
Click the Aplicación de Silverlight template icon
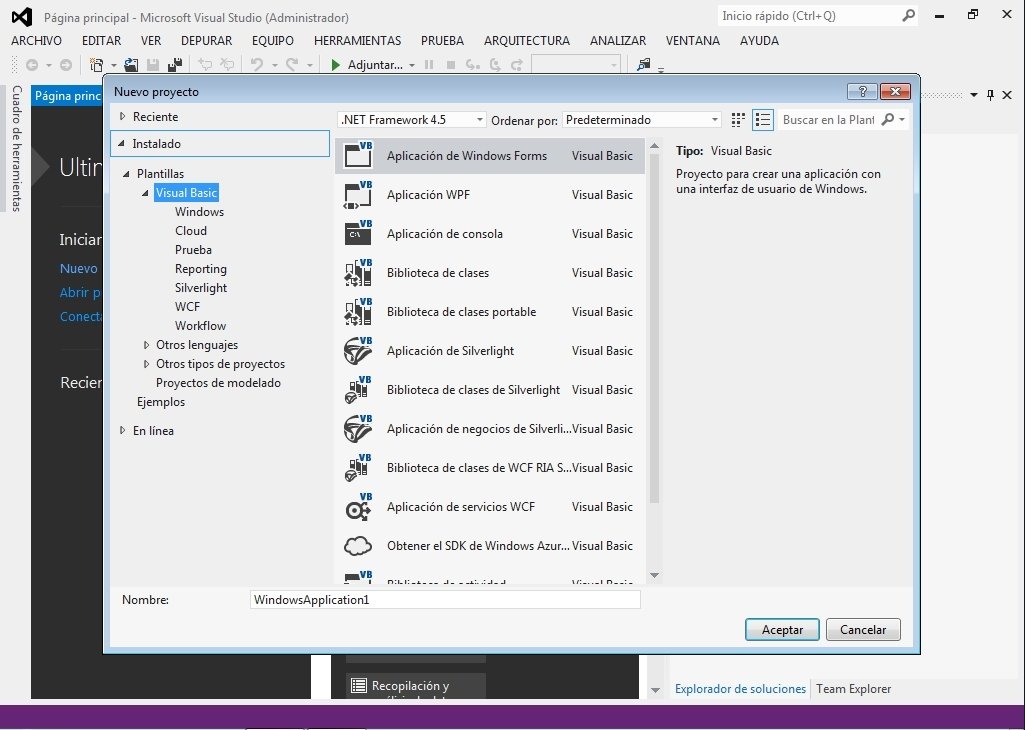tap(358, 351)
